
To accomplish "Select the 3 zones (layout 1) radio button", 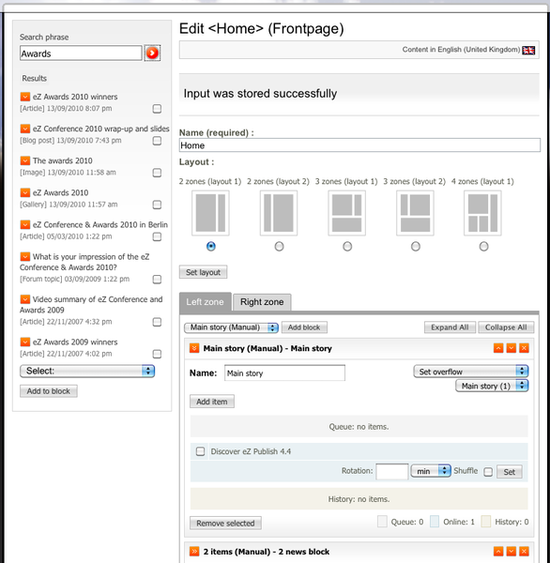I will click(347, 246).
